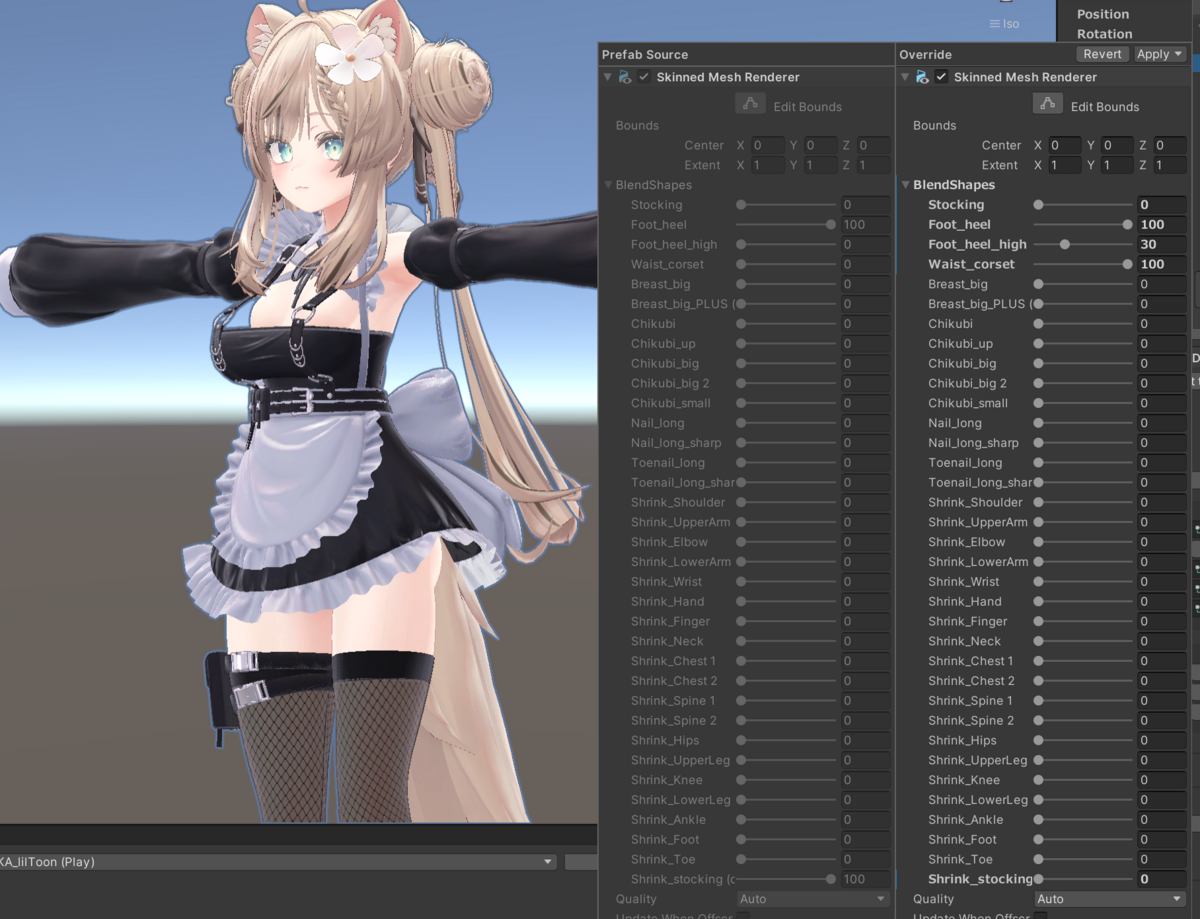Select Rotation in the transform menu
Viewport: 1200px width, 919px height.
1101,33
